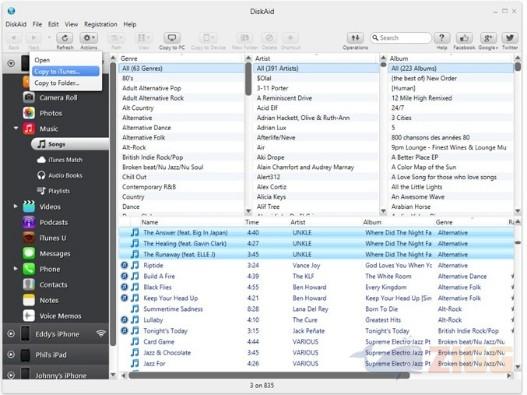Open the File menu
This screenshot has height=395, width=527.
tap(37, 24)
